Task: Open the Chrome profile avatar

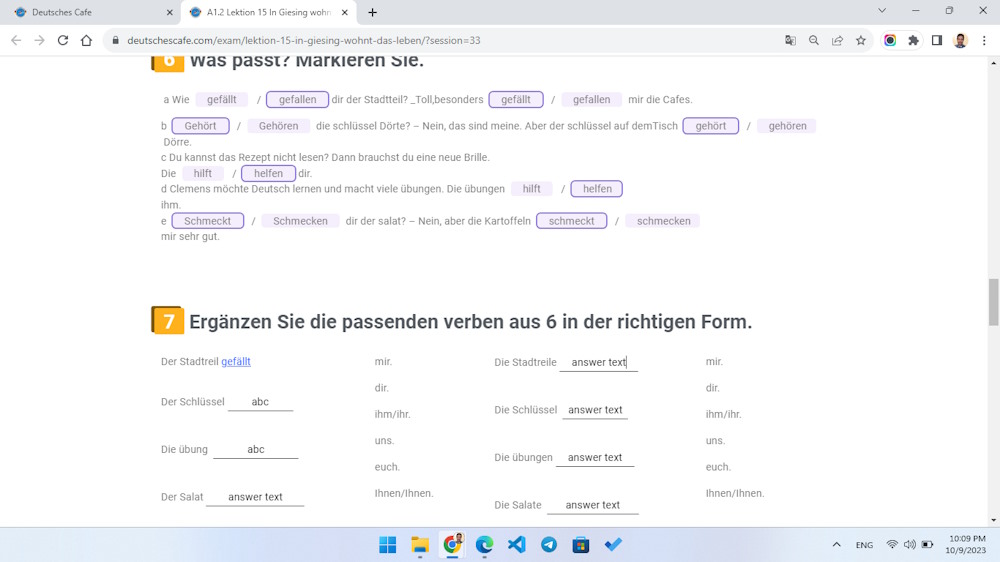Action: click(x=960, y=40)
